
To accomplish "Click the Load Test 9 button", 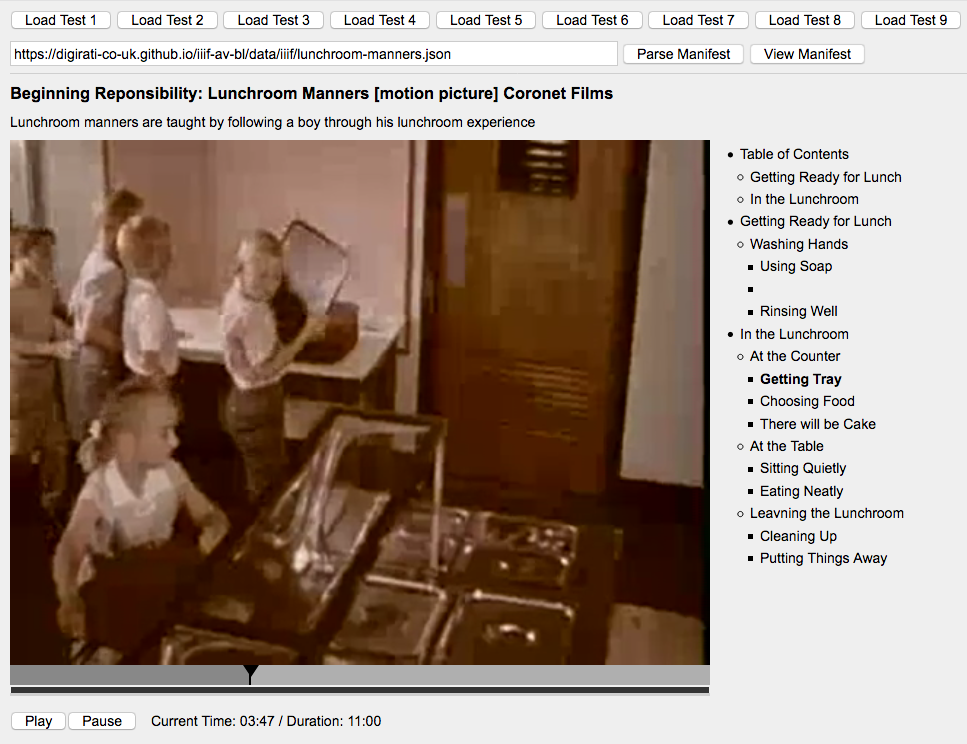I will click(911, 20).
